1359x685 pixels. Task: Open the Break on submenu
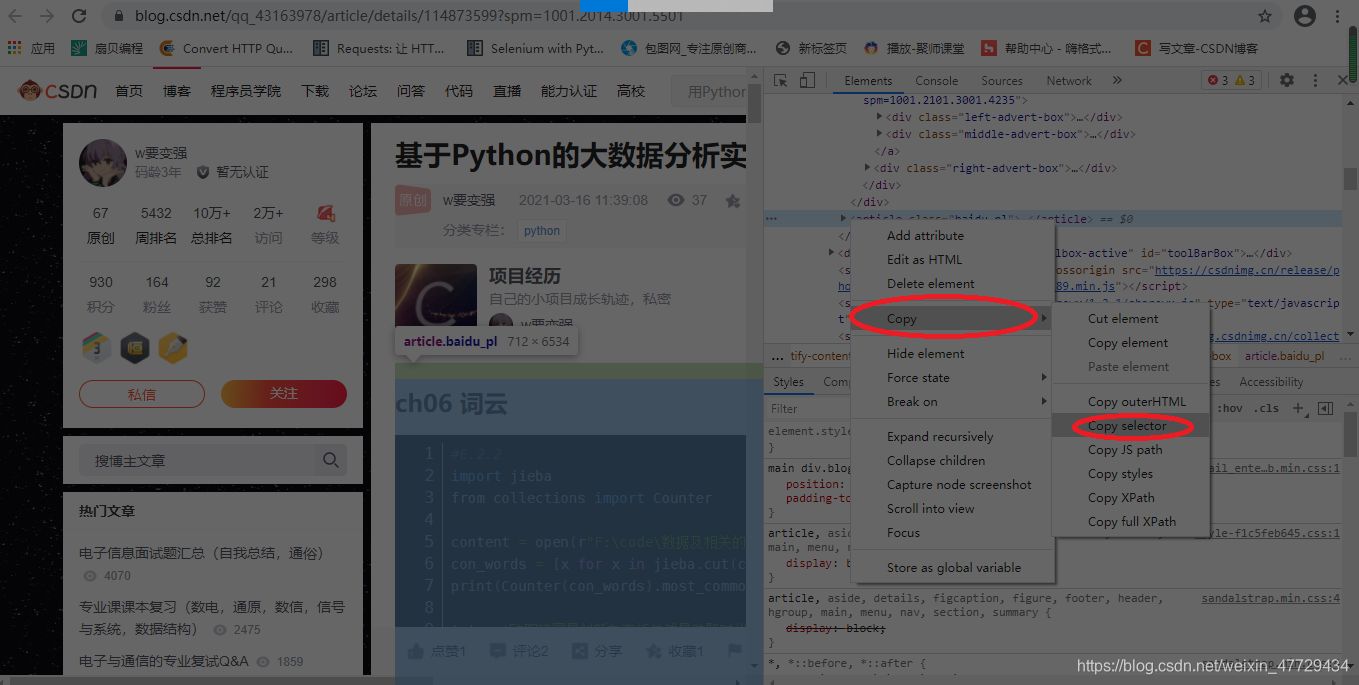(953, 402)
